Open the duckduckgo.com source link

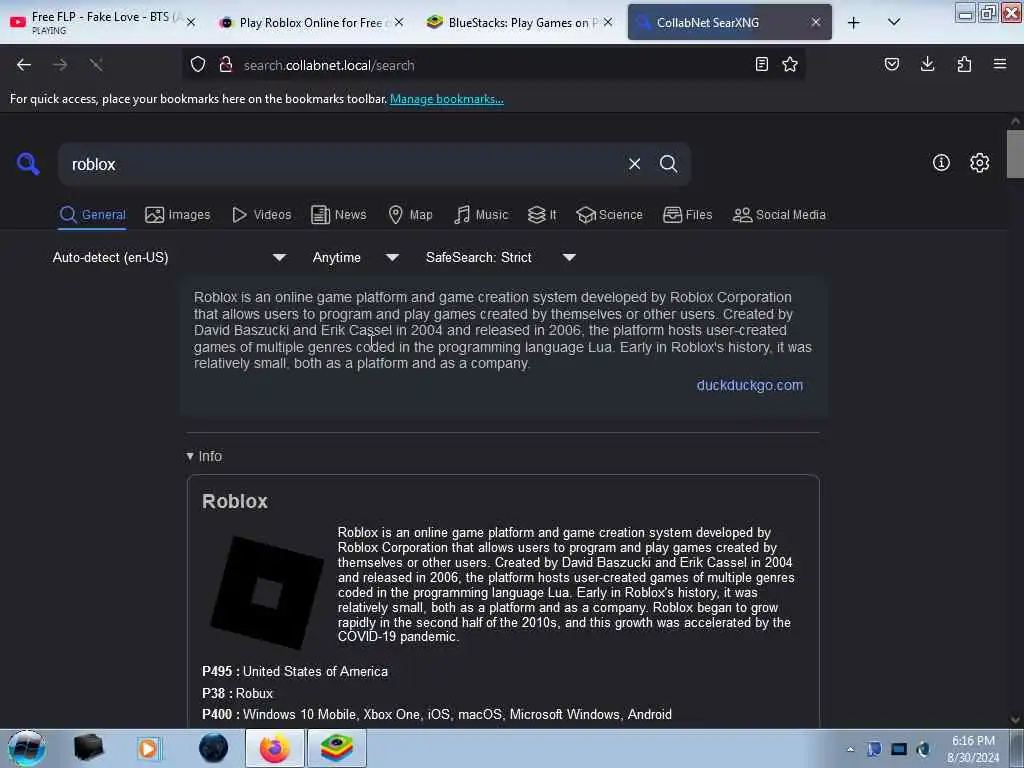click(x=750, y=385)
